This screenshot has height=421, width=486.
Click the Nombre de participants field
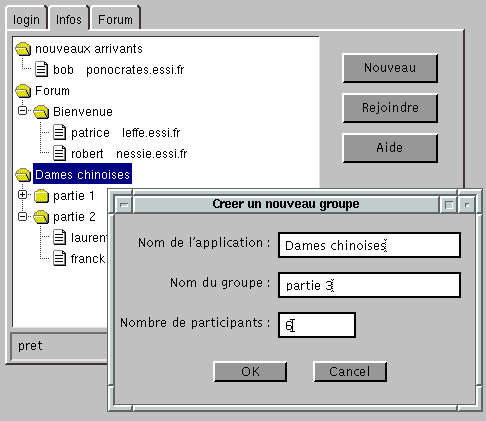(317, 325)
